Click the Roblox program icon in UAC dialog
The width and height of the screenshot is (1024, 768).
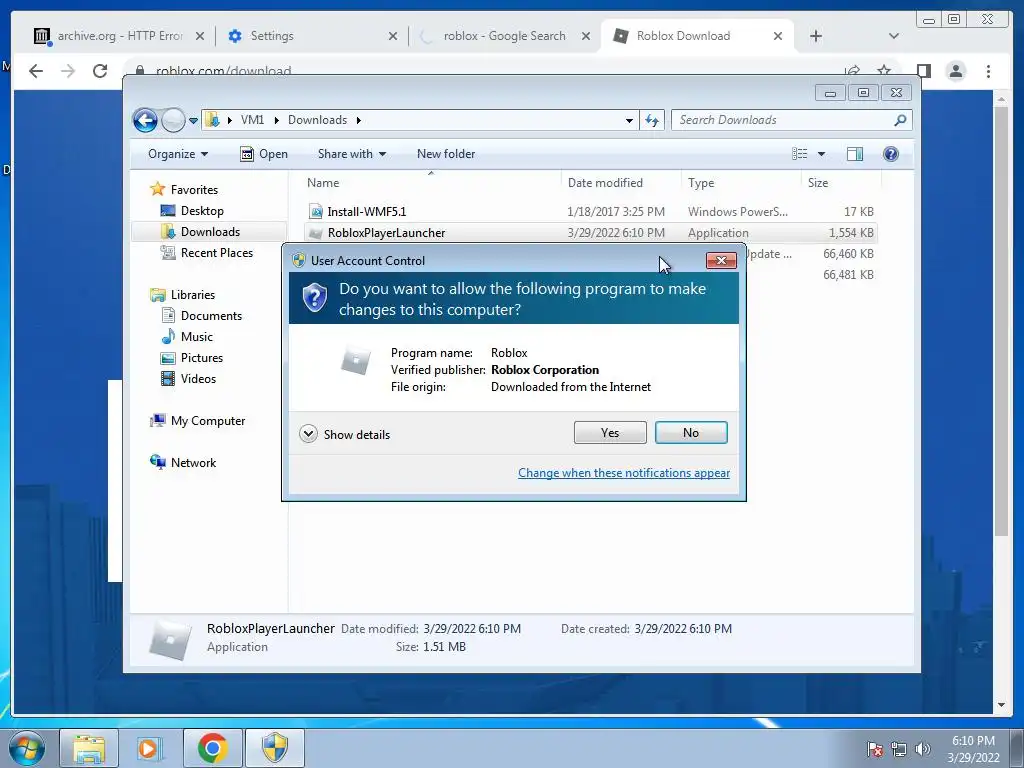click(x=356, y=360)
